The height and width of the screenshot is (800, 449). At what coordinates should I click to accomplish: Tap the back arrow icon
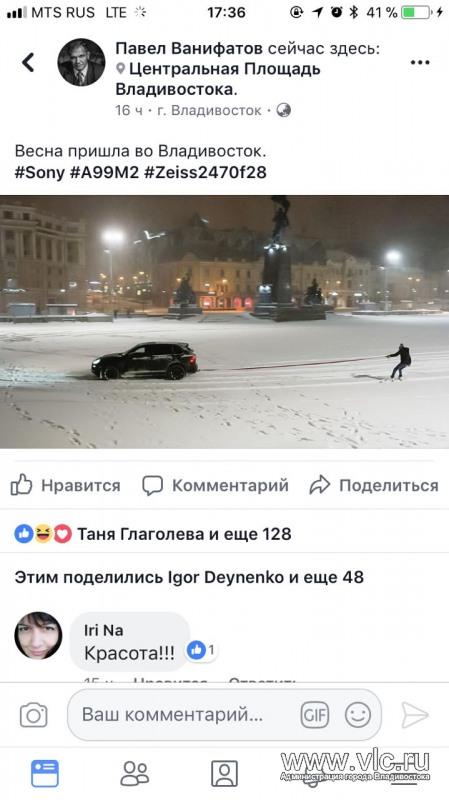28,62
